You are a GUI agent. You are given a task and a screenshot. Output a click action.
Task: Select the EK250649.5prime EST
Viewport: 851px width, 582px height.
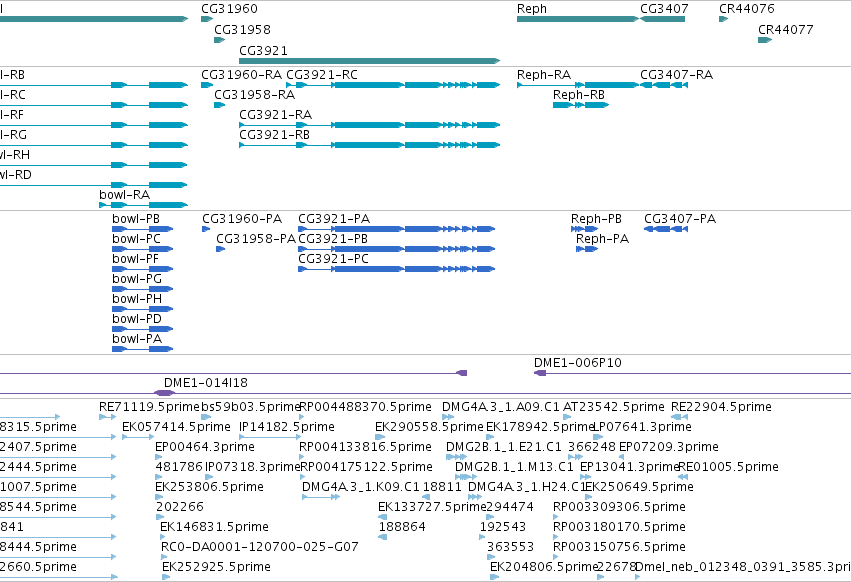587,497
